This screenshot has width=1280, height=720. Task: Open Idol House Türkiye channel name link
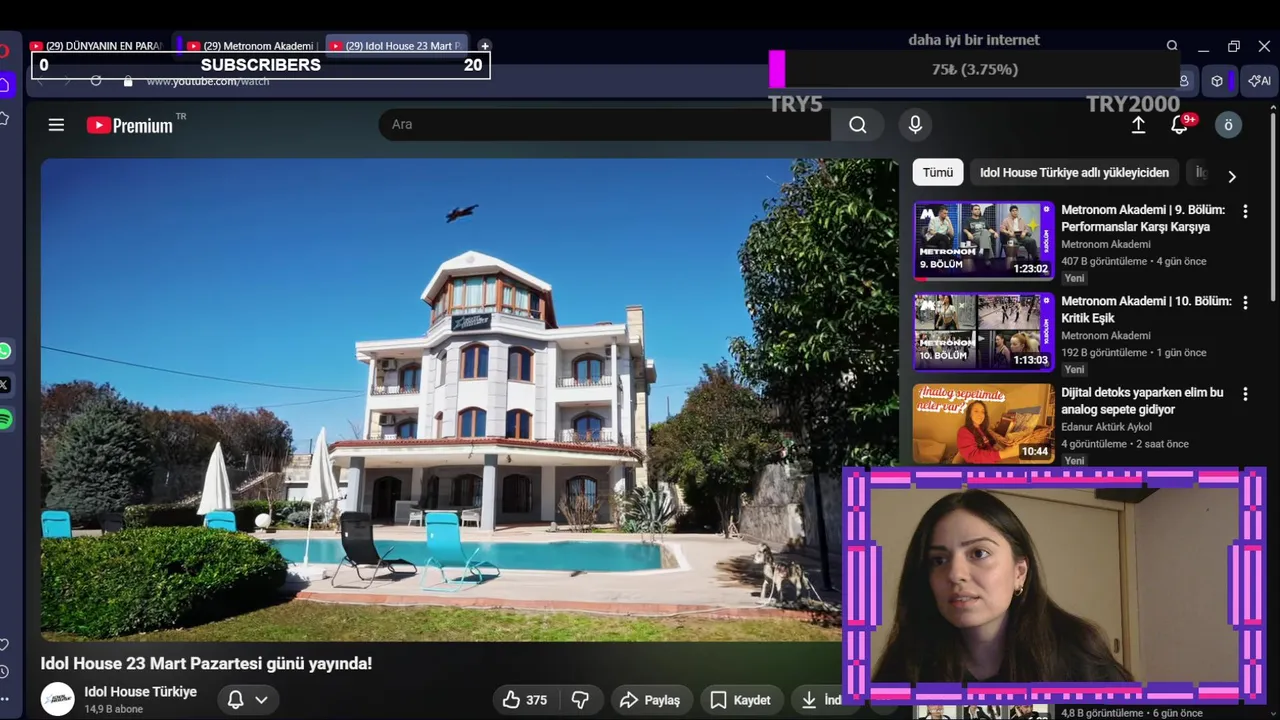tap(140, 692)
